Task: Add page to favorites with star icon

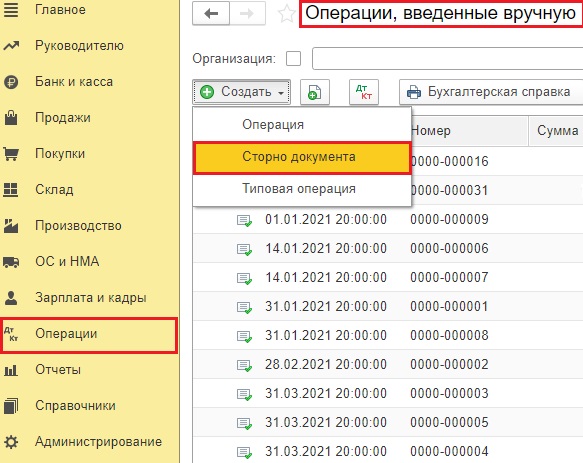Action: click(287, 14)
